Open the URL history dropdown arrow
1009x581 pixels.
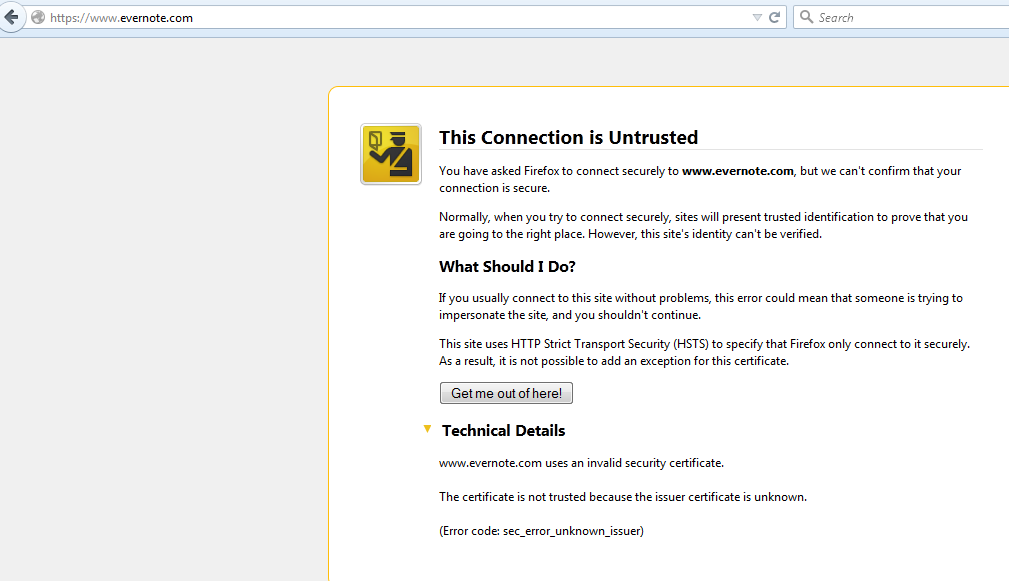[757, 17]
